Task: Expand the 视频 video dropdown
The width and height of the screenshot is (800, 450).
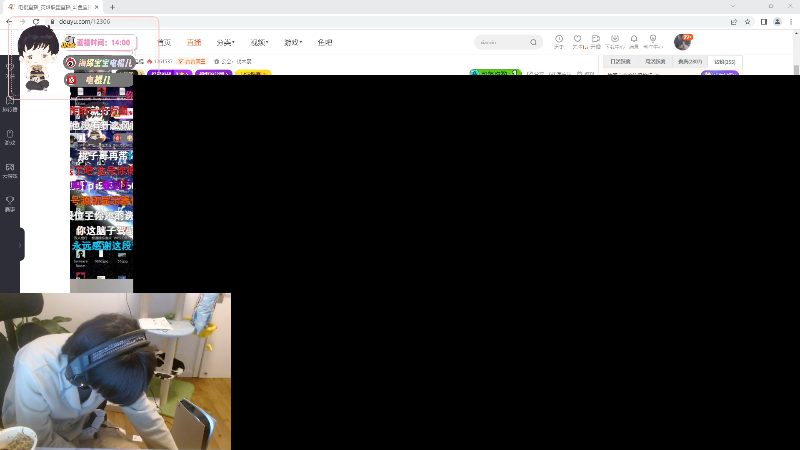Action: click(259, 42)
